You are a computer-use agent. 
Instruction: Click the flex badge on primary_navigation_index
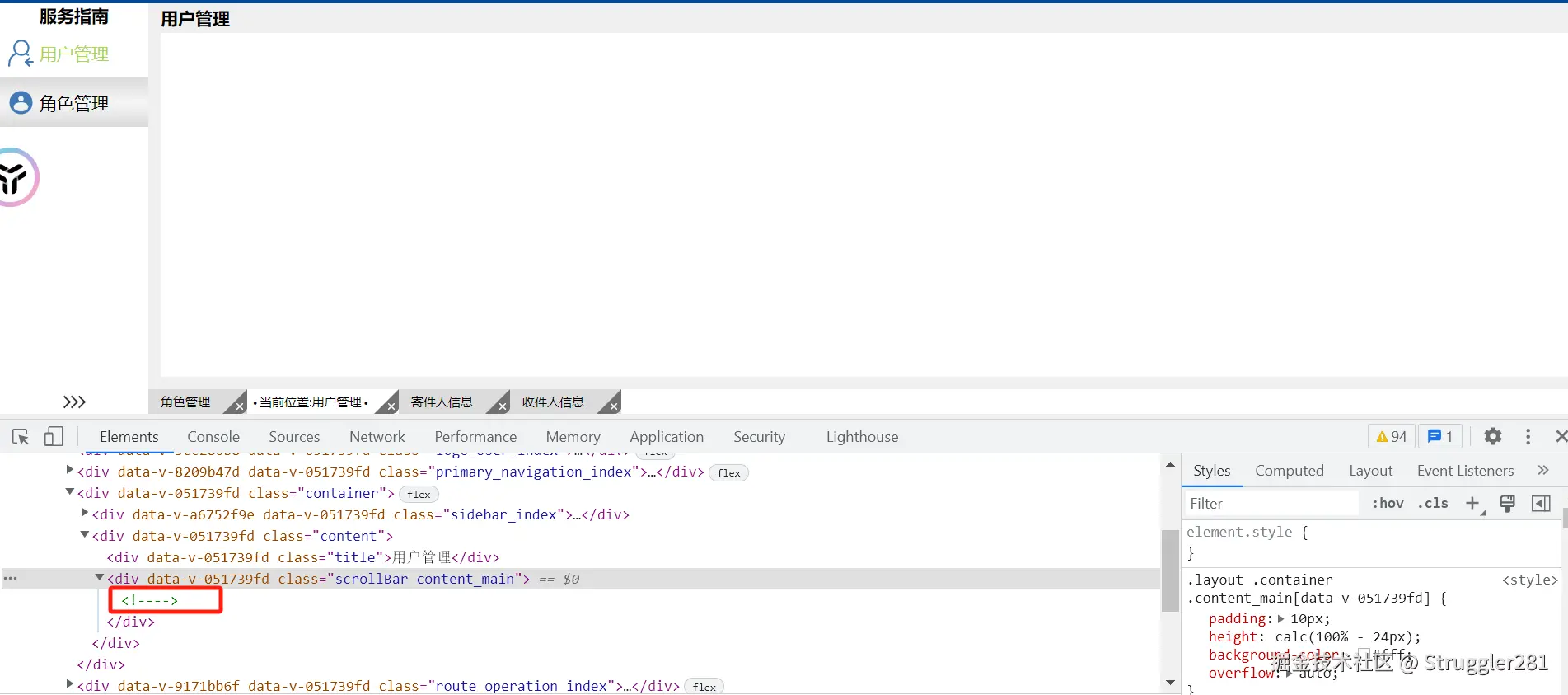(x=728, y=472)
